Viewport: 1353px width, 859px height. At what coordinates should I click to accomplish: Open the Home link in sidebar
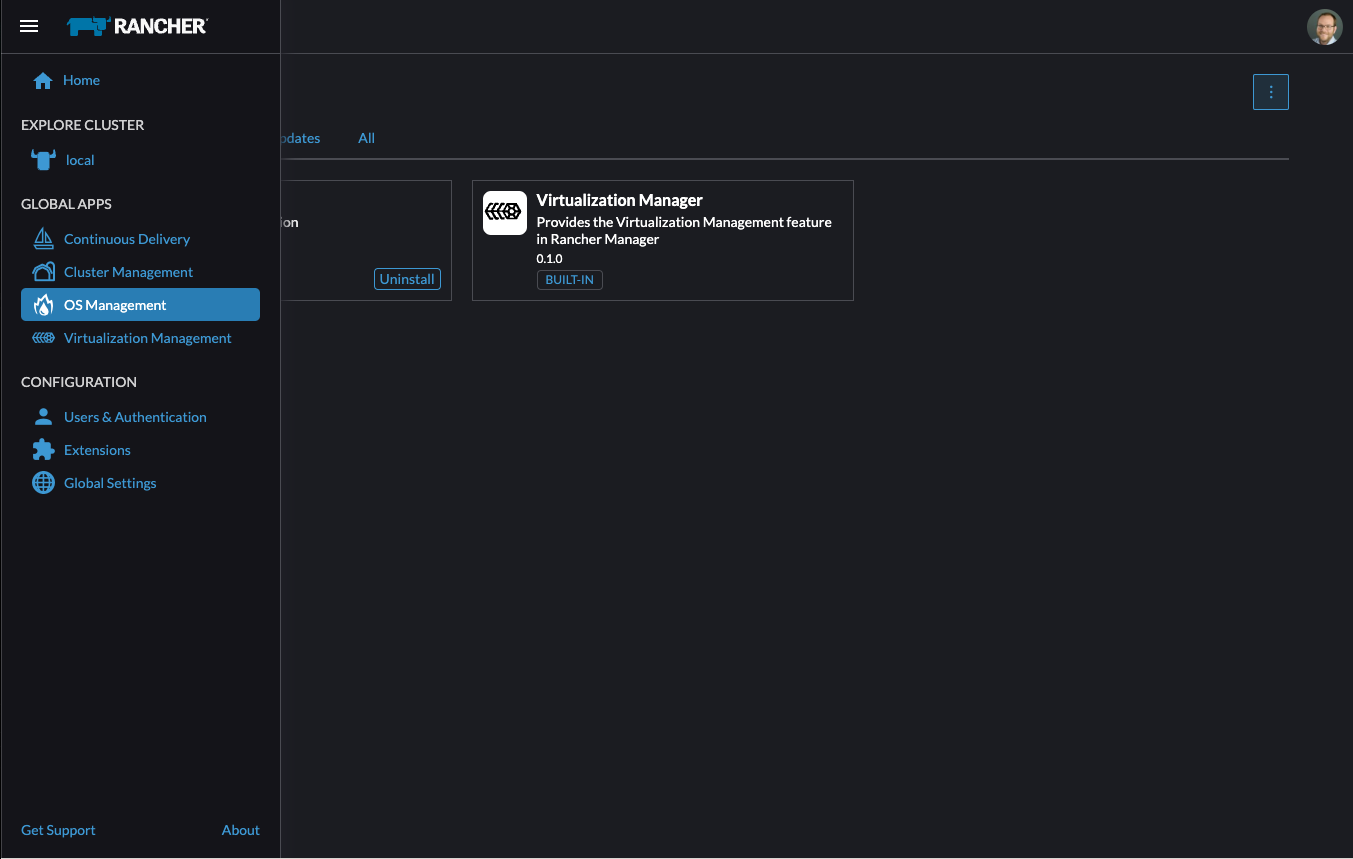81,80
